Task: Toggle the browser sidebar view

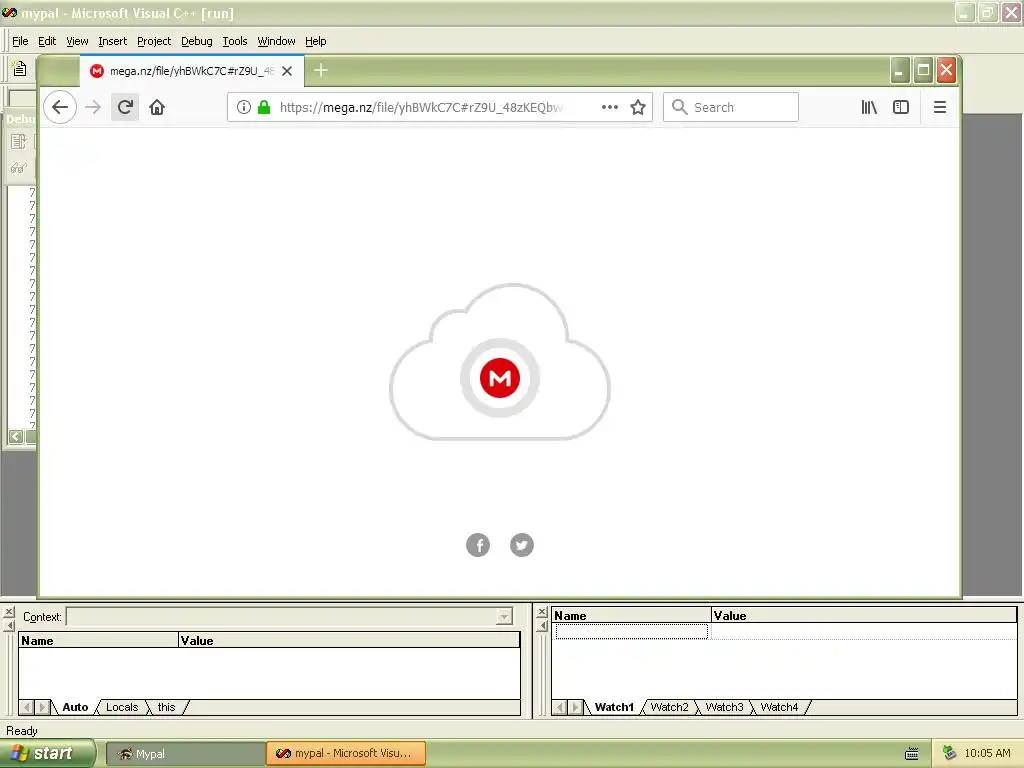Action: click(x=901, y=107)
